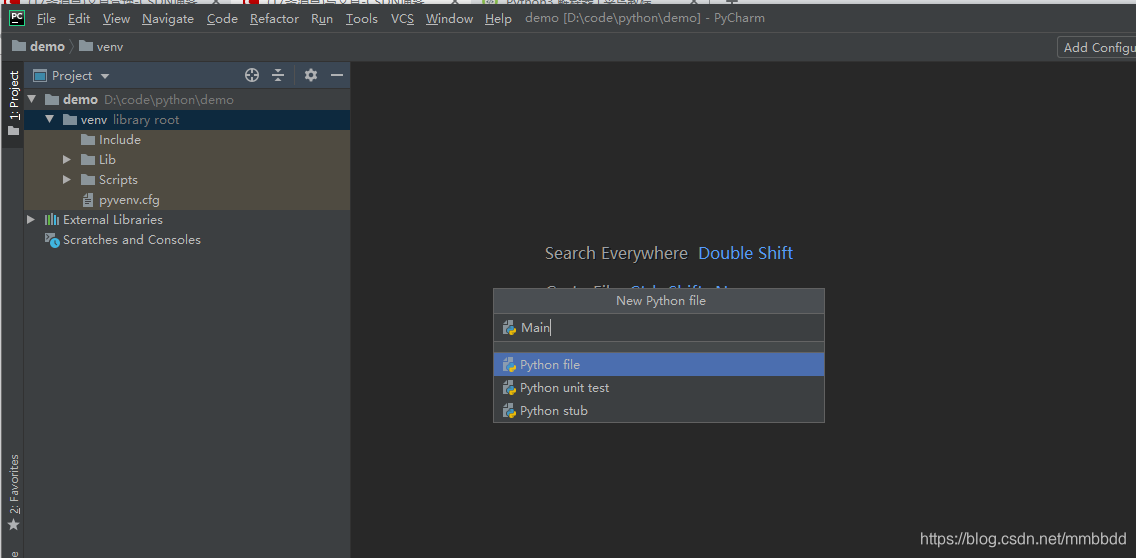Click the venv folder icon in breadcrumb
Viewport: 1136px width, 558px height.
click(x=85, y=46)
